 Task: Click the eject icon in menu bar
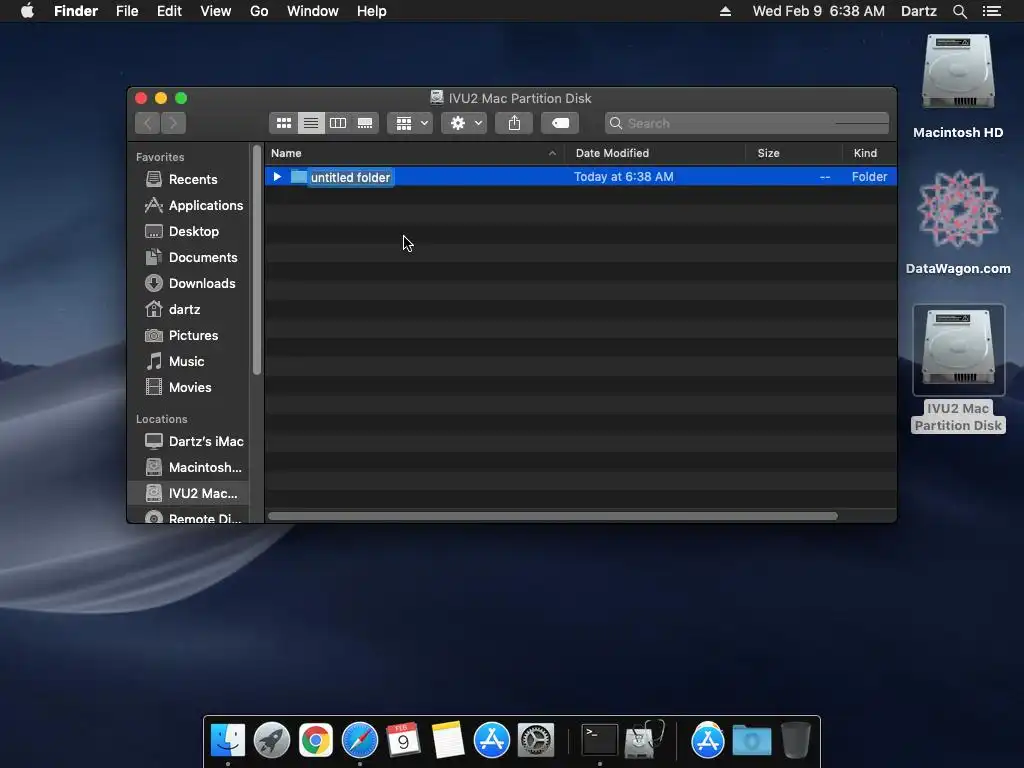click(725, 11)
